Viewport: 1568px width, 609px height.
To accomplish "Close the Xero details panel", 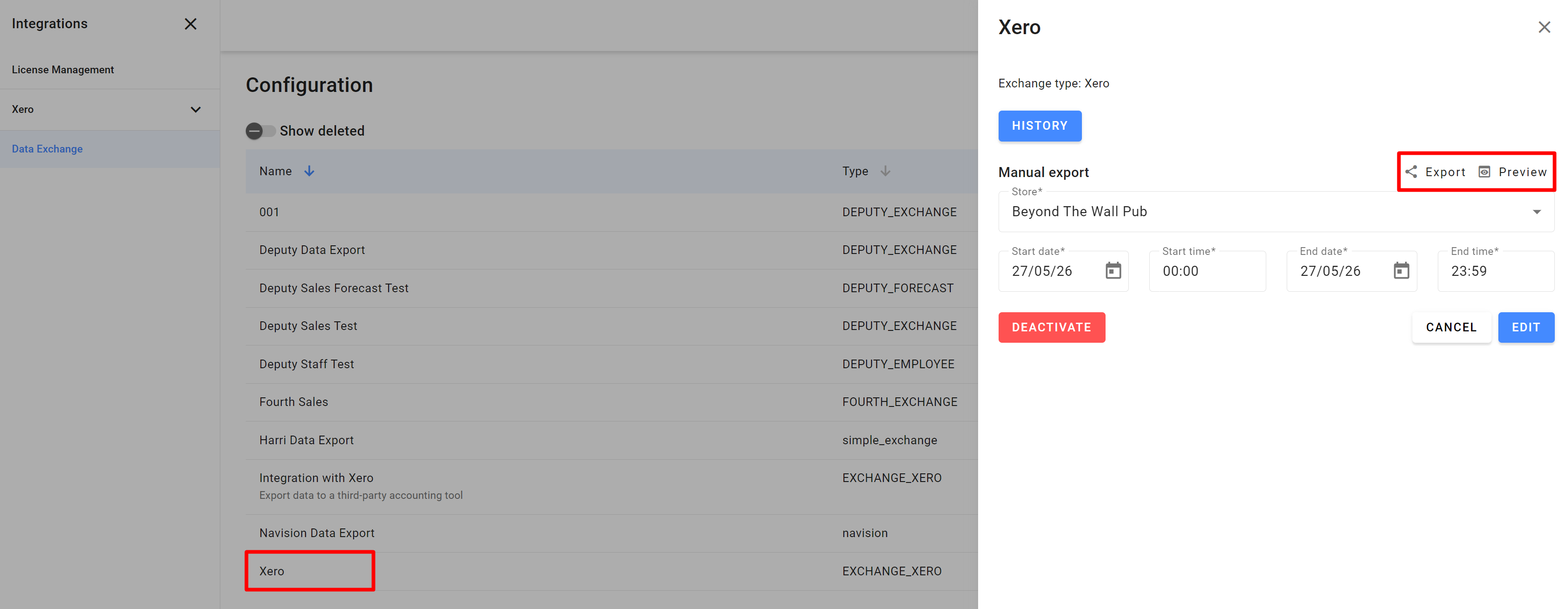I will 1544,27.
